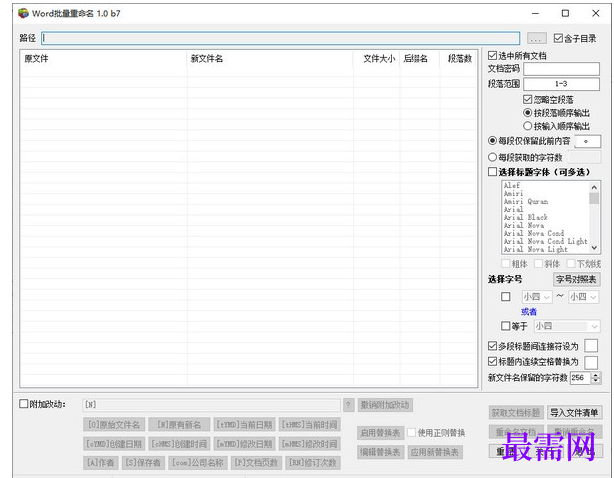
Task: Click the [mYMD]修改日期 tag button
Action: point(244,444)
